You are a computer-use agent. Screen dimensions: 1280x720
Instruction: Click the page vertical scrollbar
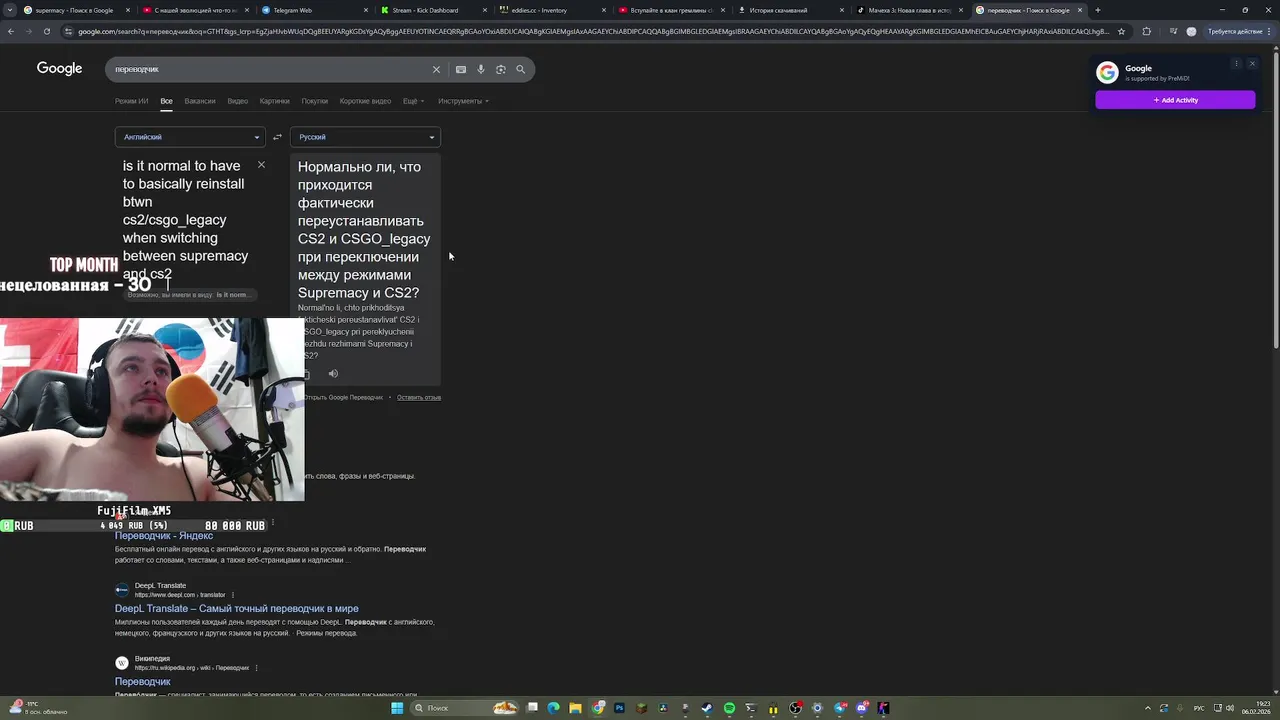click(x=1275, y=200)
